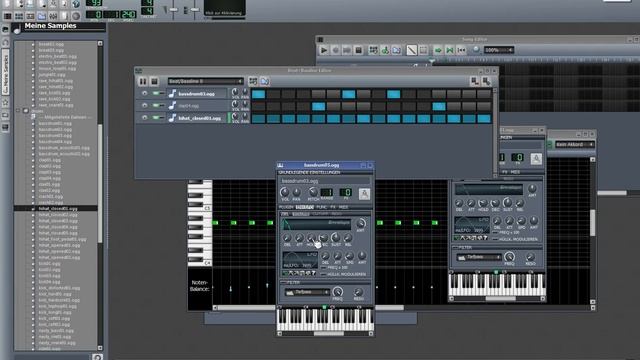Remove steps in Beat+Bassline Editor
The image size is (640, 360).
474,81
